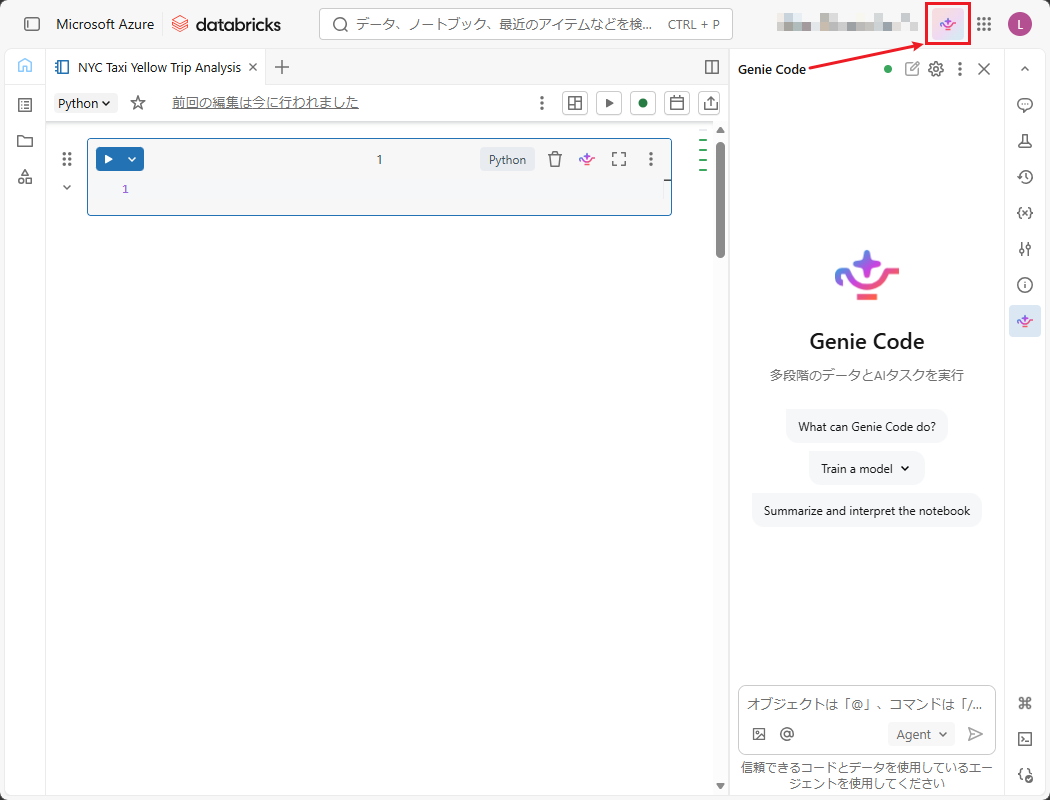Click the Genie Code icon in top bar

pyautogui.click(x=948, y=24)
